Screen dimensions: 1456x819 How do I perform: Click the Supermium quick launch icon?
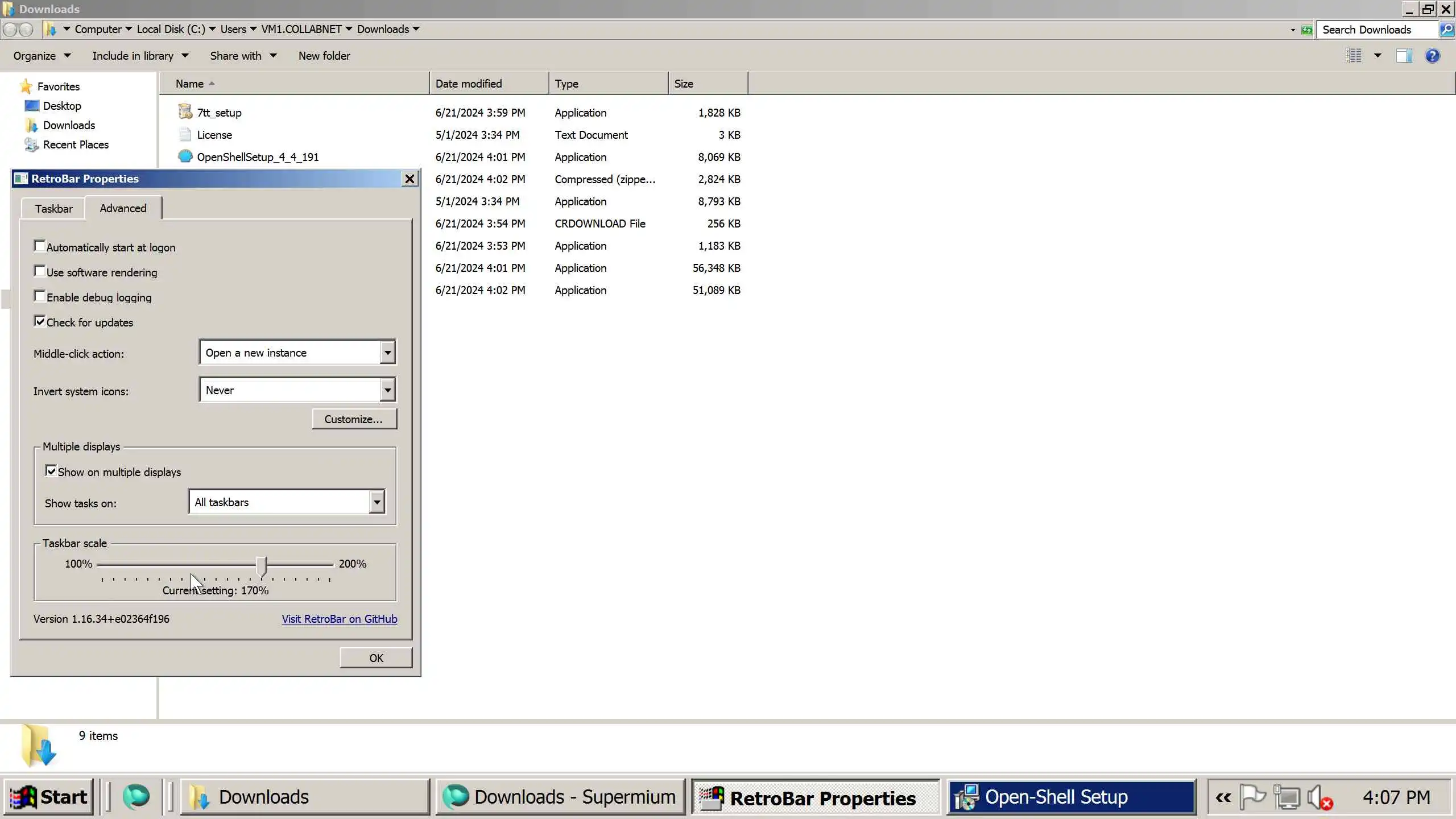pos(136,796)
